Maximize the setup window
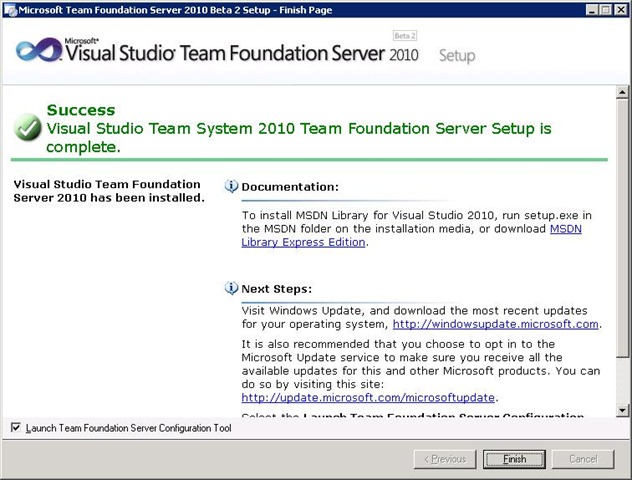The width and height of the screenshot is (632, 480). click(x=605, y=10)
